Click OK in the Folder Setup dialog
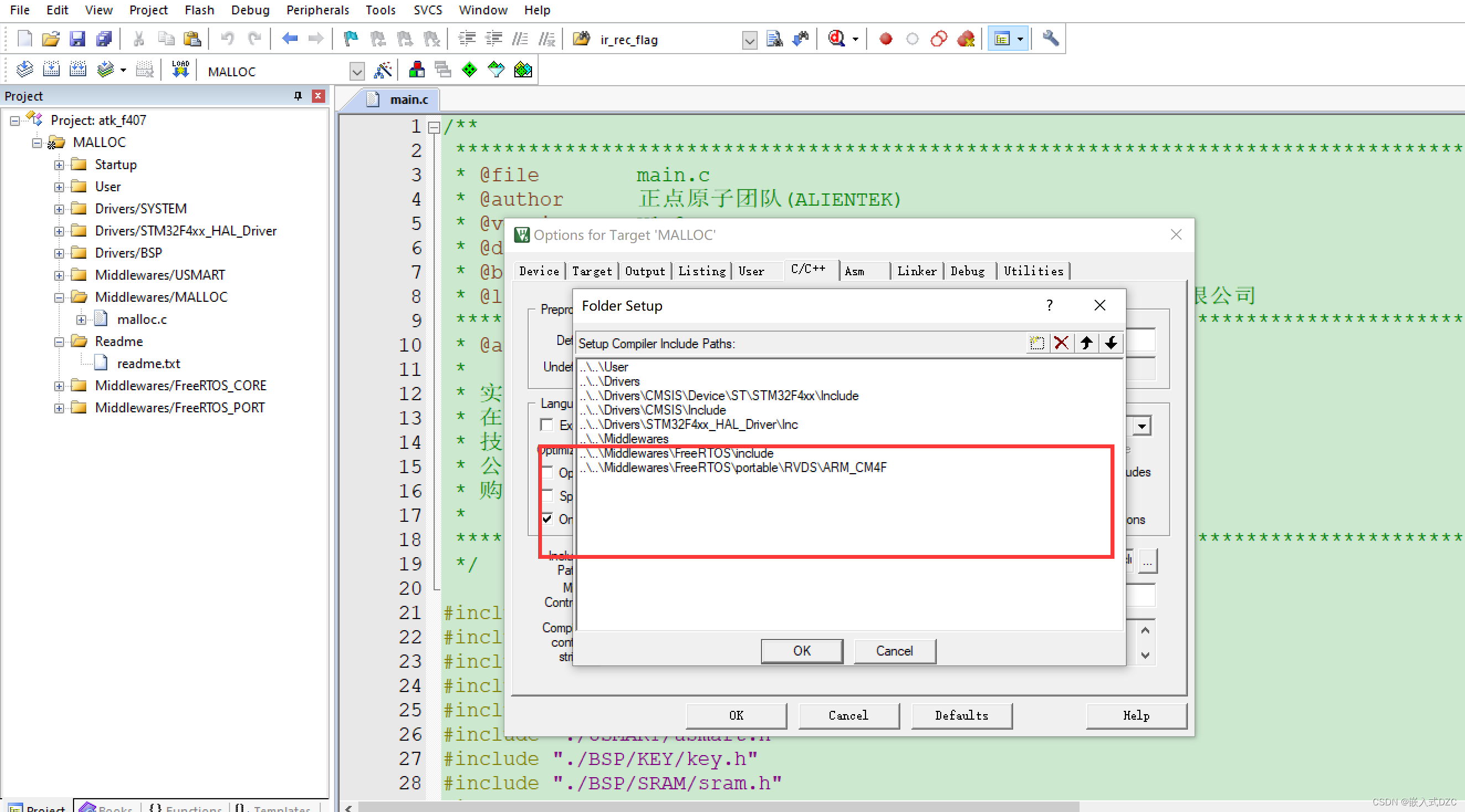This screenshot has width=1465, height=812. click(801, 651)
